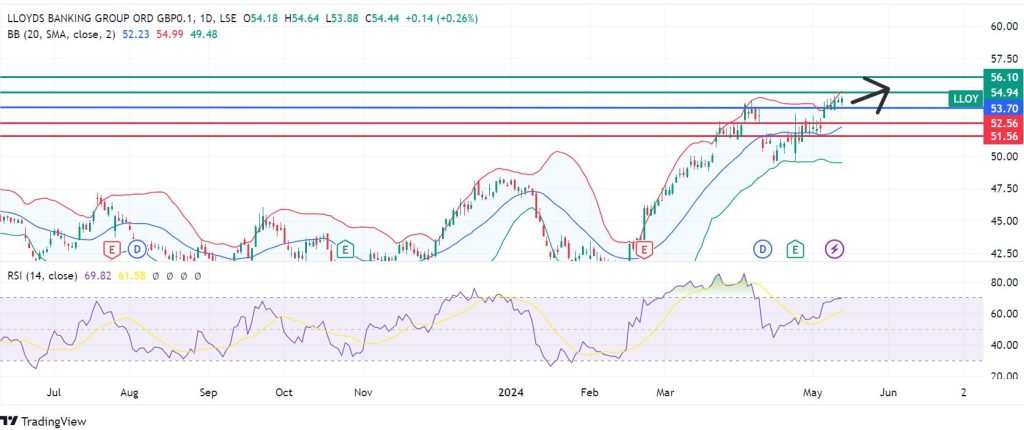Viewport: 1024px width, 430px height.
Task: Click the Jun label on the time axis
Action: point(888,393)
